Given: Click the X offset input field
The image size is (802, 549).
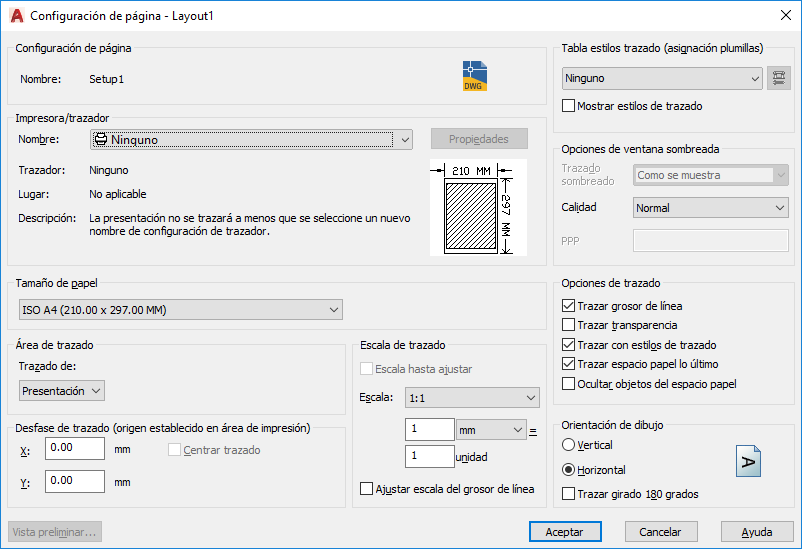Looking at the screenshot, I should click(x=75, y=448).
